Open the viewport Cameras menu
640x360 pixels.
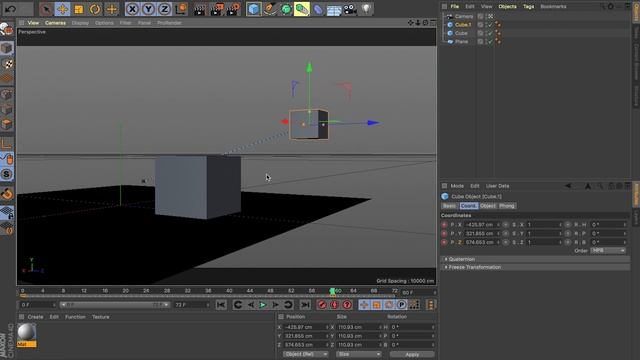coord(55,23)
